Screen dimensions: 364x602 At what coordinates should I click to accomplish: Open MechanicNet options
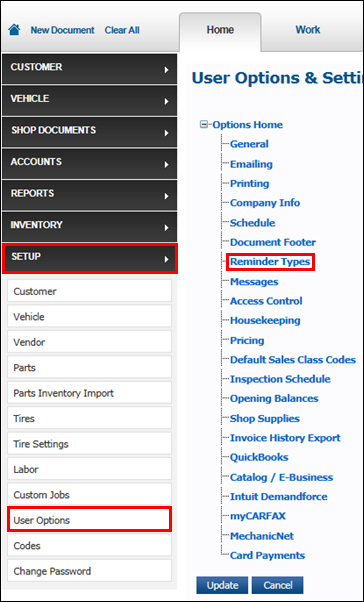point(262,536)
